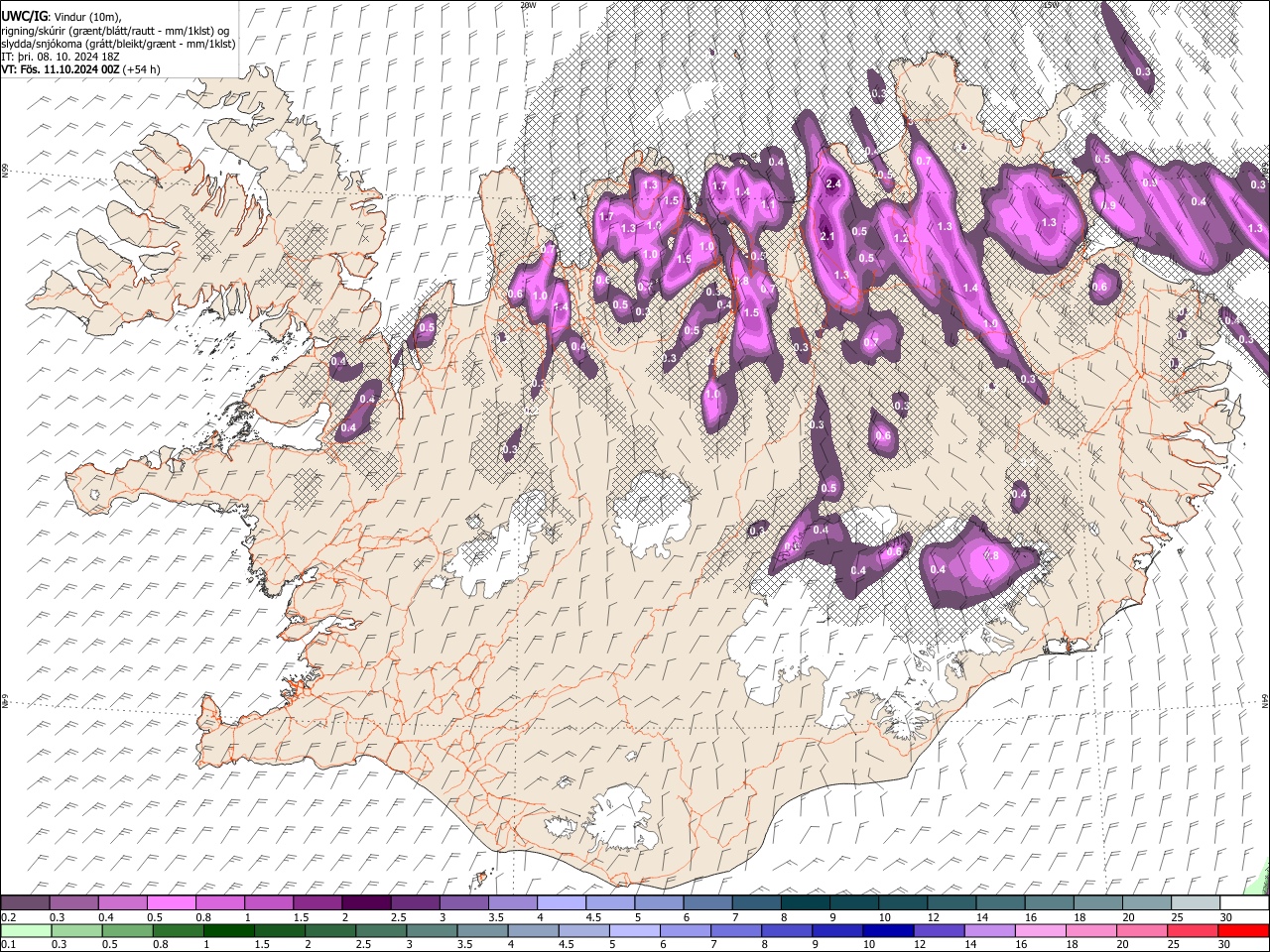Image resolution: width=1270 pixels, height=952 pixels.
Task: Click the 1.1 precipitation value on the map
Action: 768,204
